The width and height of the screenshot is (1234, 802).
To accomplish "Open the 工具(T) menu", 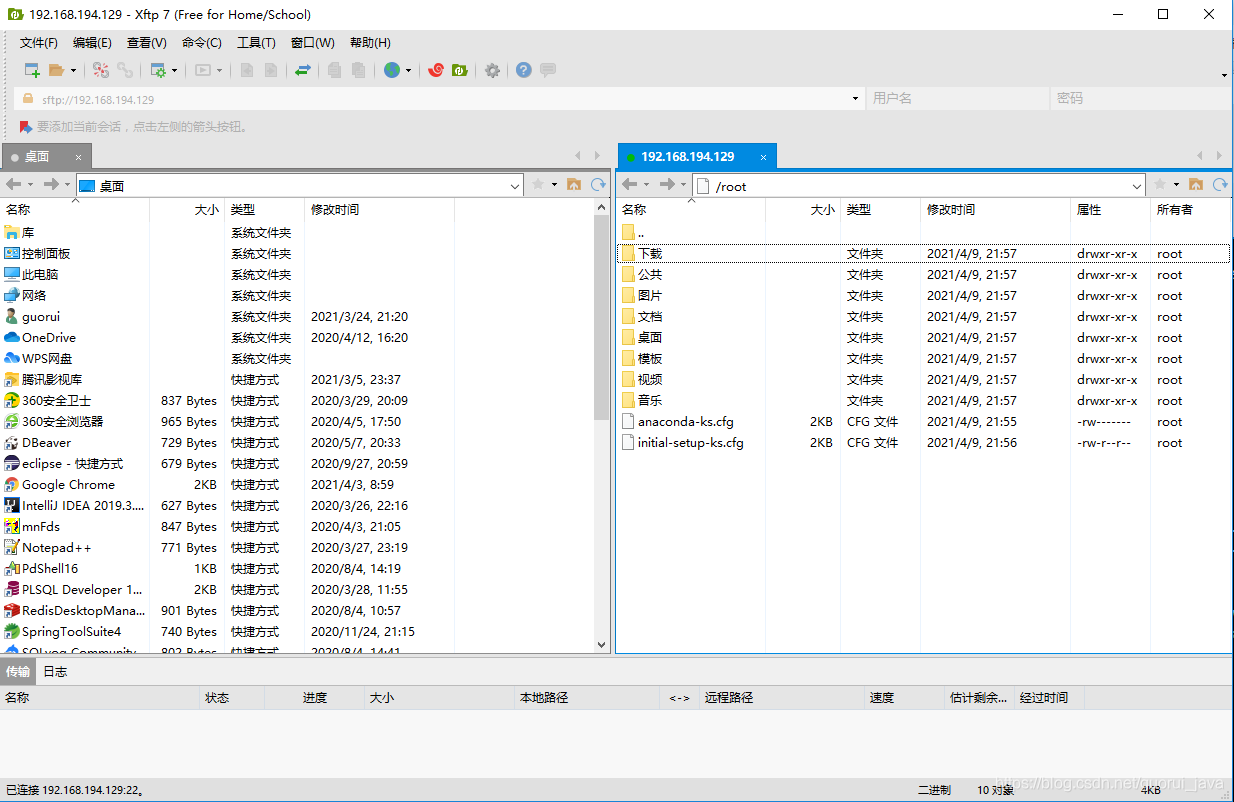I will 256,43.
